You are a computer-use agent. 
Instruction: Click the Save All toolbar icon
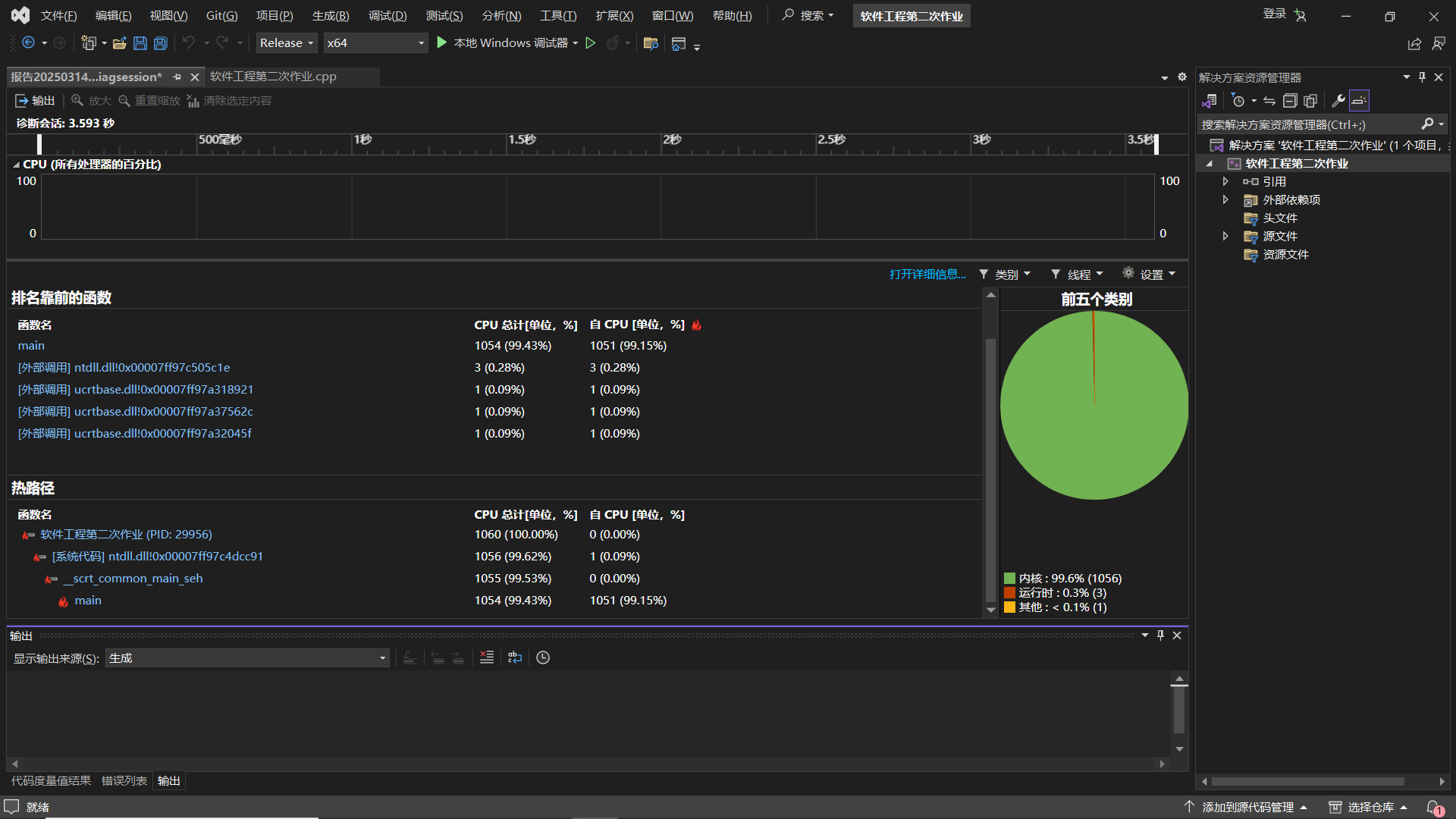click(x=160, y=43)
